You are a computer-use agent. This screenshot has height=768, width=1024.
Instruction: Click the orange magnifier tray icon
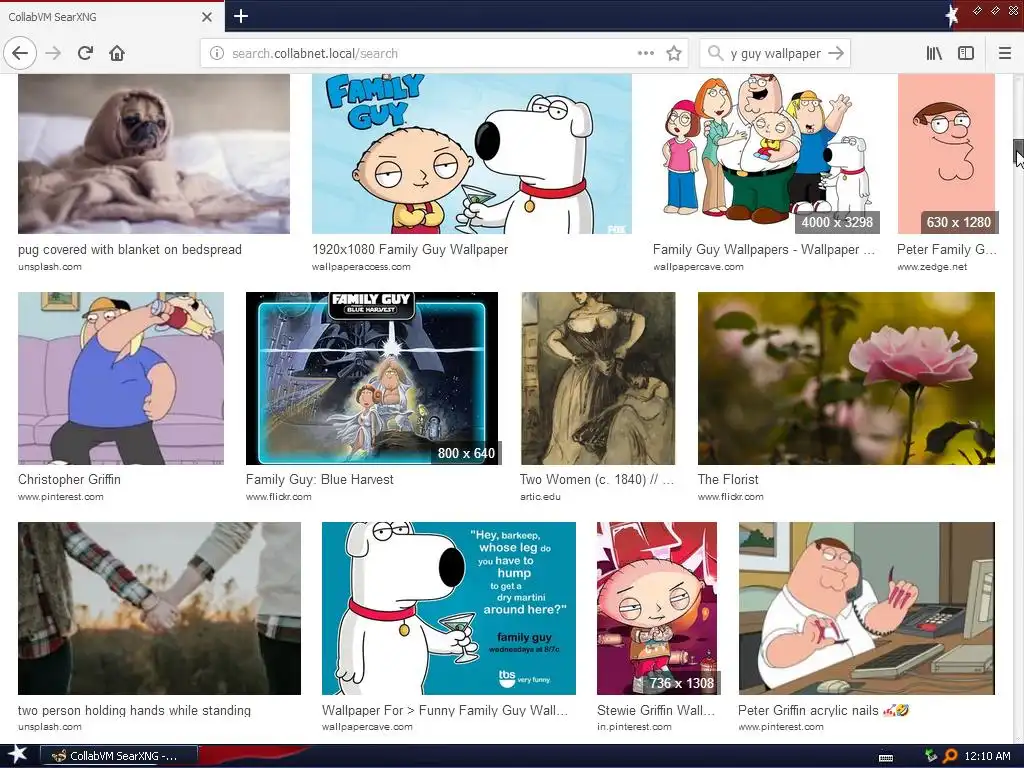(x=950, y=756)
